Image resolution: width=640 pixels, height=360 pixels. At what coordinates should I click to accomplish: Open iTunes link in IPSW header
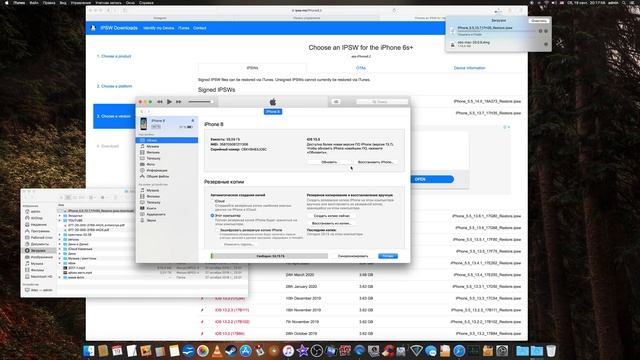point(184,28)
